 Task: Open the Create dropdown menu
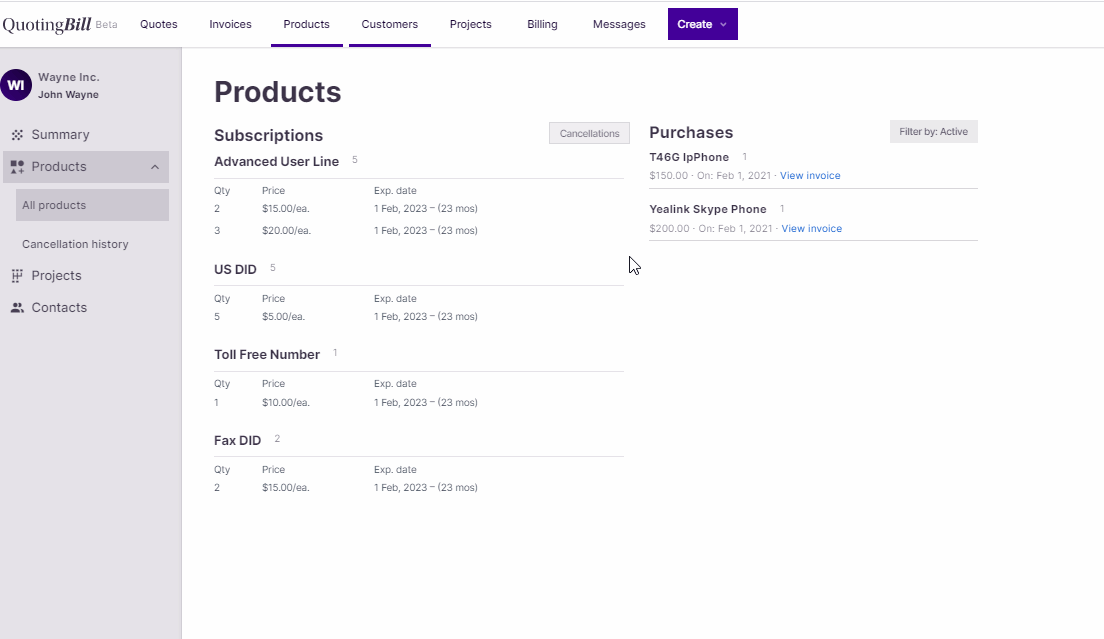click(x=702, y=24)
